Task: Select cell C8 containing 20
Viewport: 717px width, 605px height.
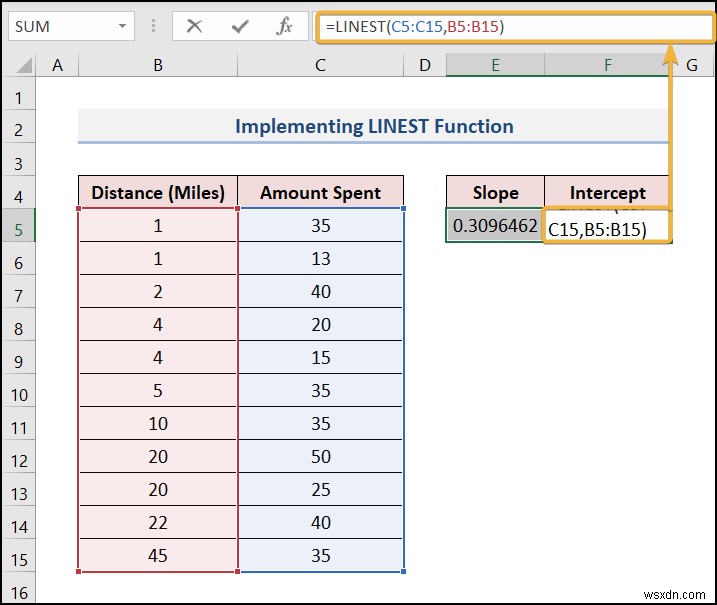Action: click(x=321, y=324)
